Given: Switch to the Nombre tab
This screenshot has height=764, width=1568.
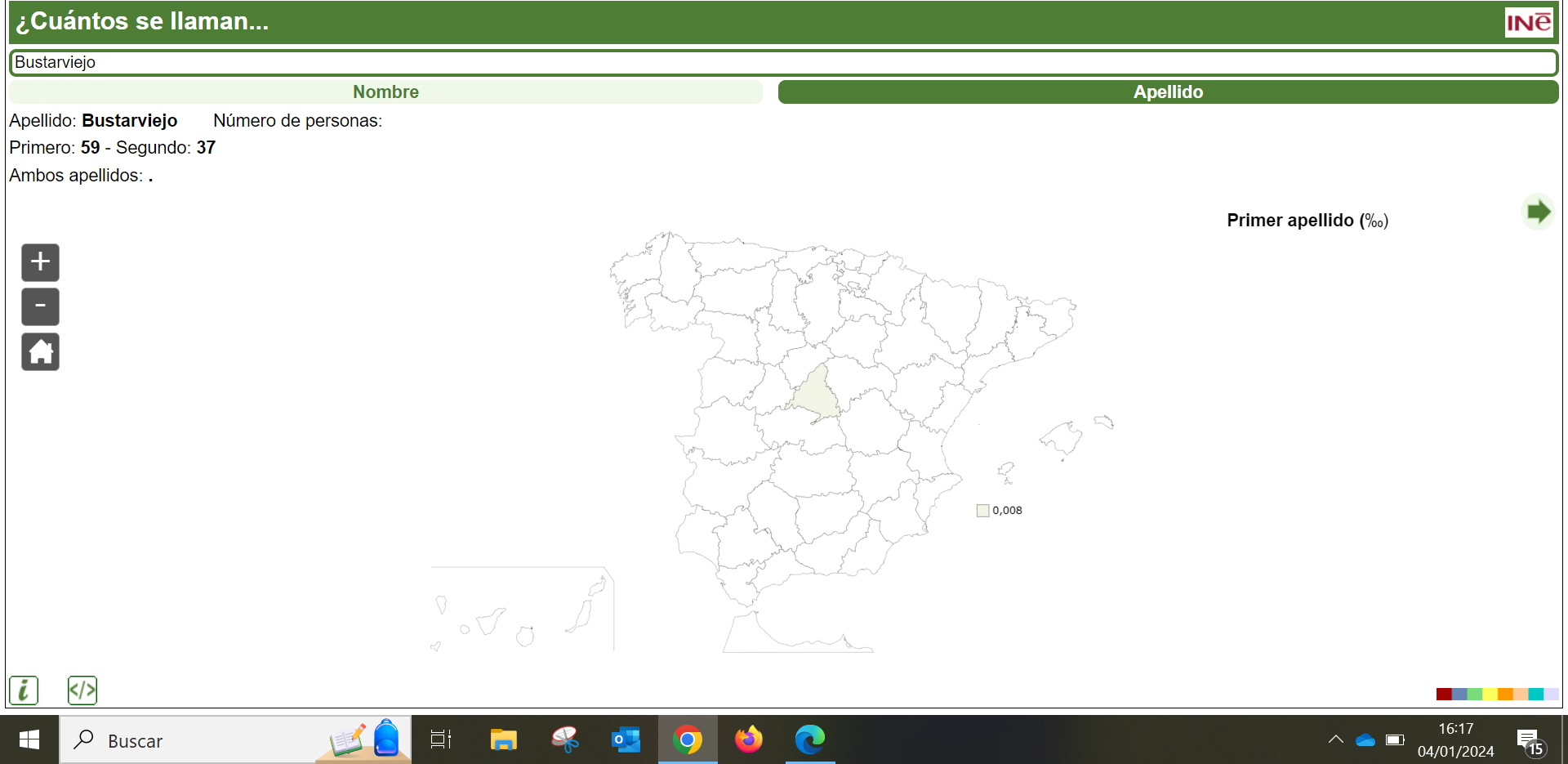Looking at the screenshot, I should (385, 92).
